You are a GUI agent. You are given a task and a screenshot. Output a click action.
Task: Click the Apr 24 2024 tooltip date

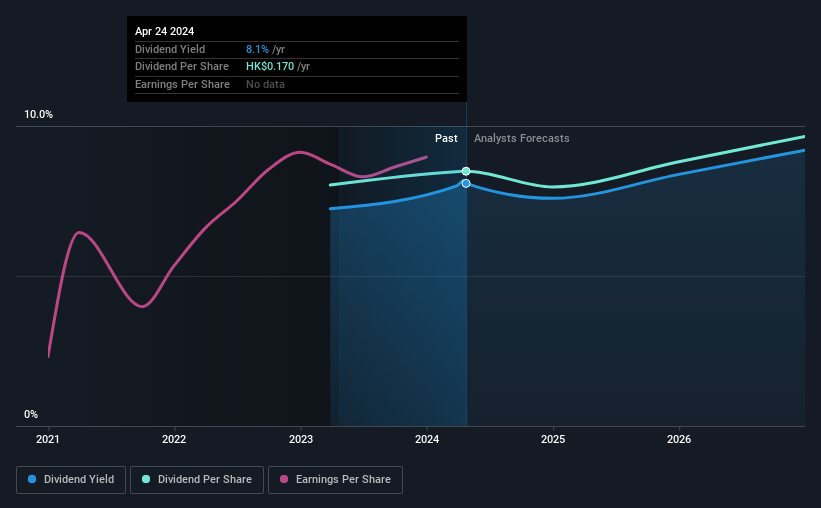pyautogui.click(x=164, y=31)
